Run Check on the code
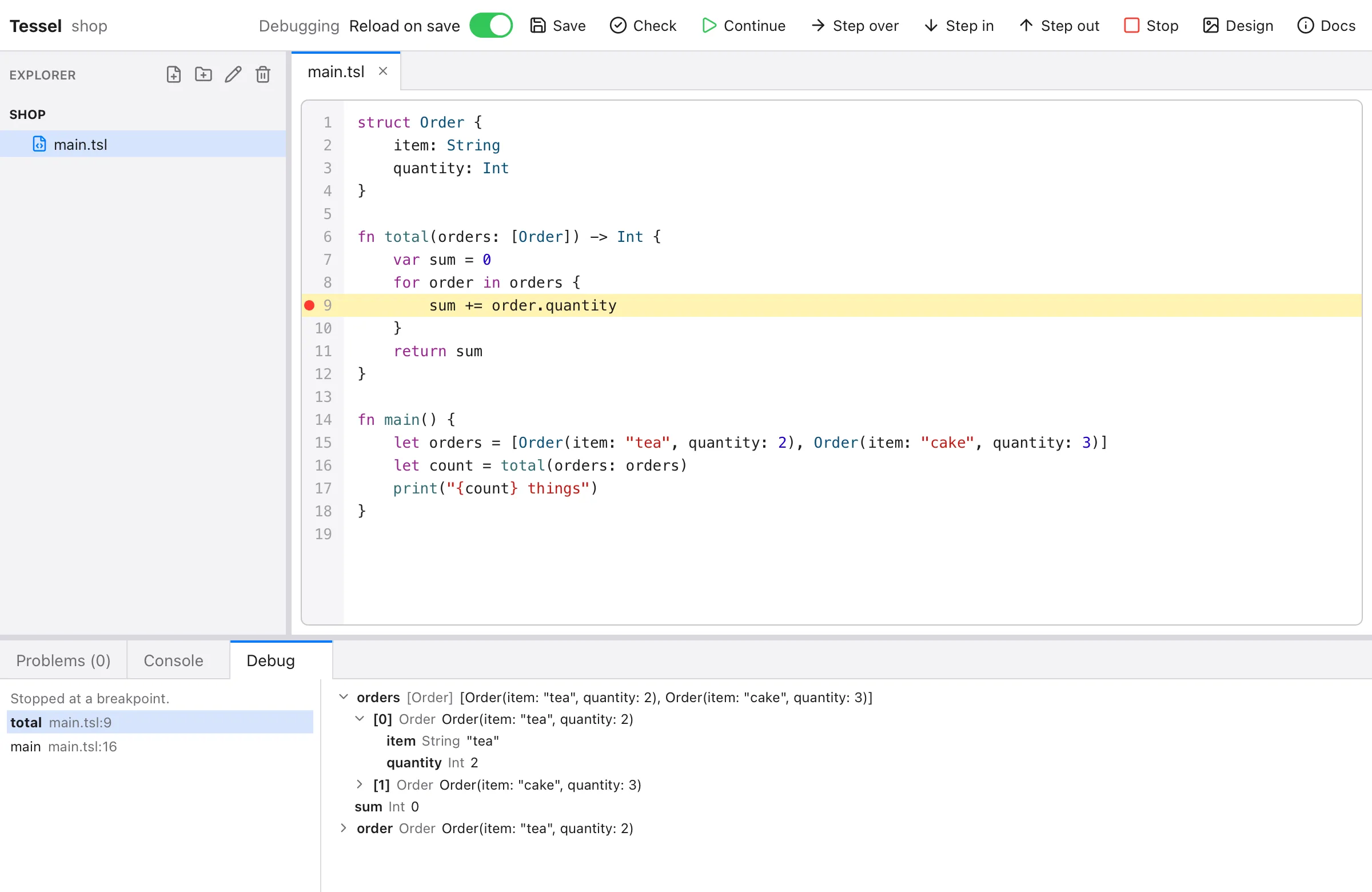This screenshot has height=892, width=1372. tap(643, 25)
